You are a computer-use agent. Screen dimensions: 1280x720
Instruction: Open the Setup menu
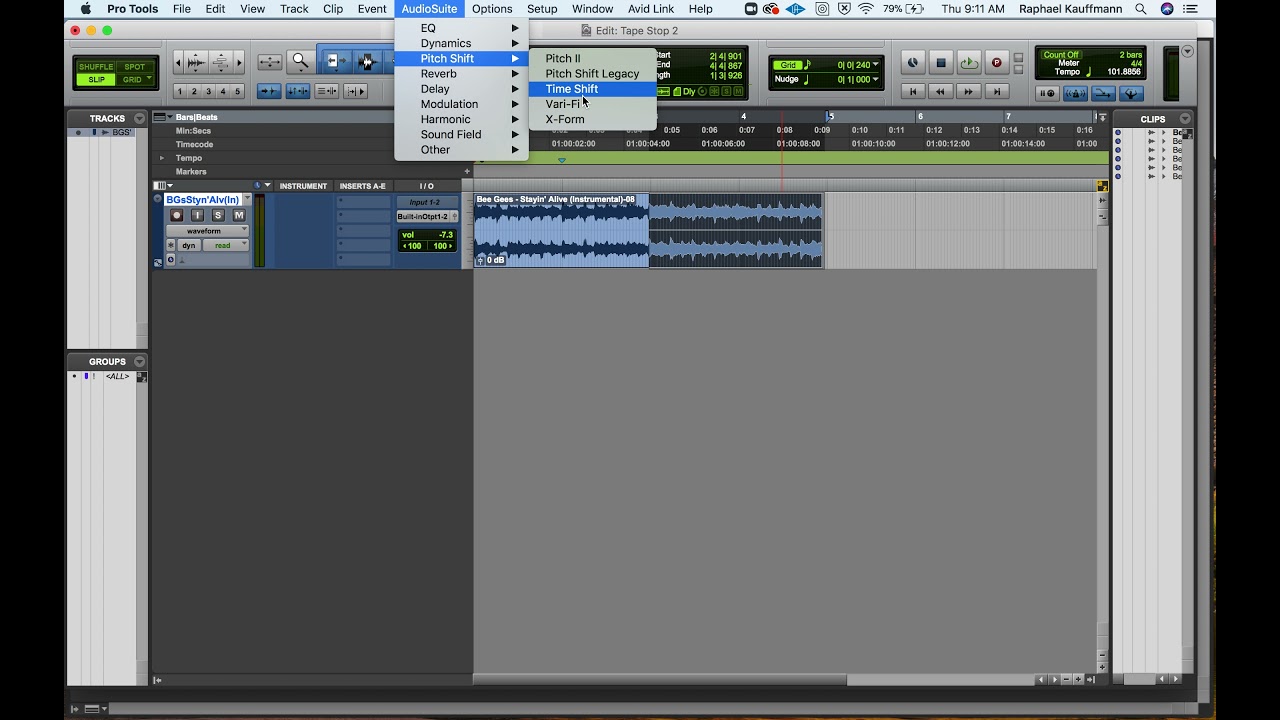pos(542,9)
